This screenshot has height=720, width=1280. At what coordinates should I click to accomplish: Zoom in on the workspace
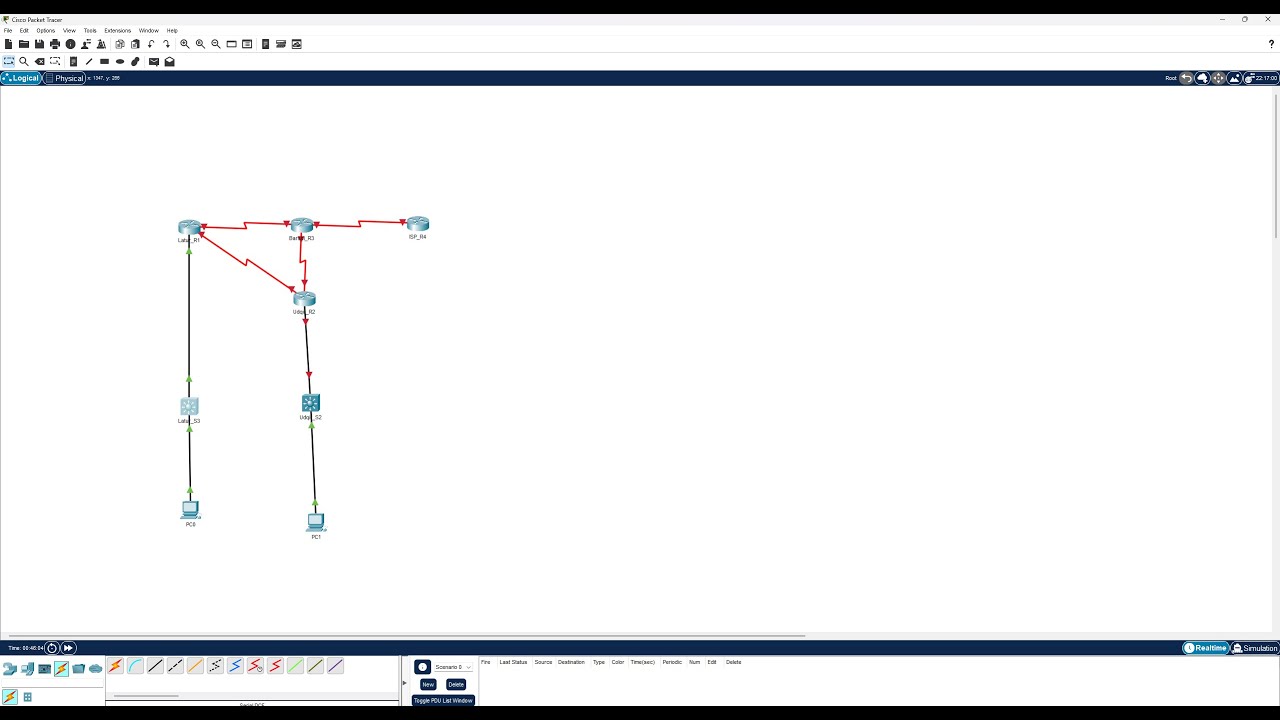tap(184, 44)
